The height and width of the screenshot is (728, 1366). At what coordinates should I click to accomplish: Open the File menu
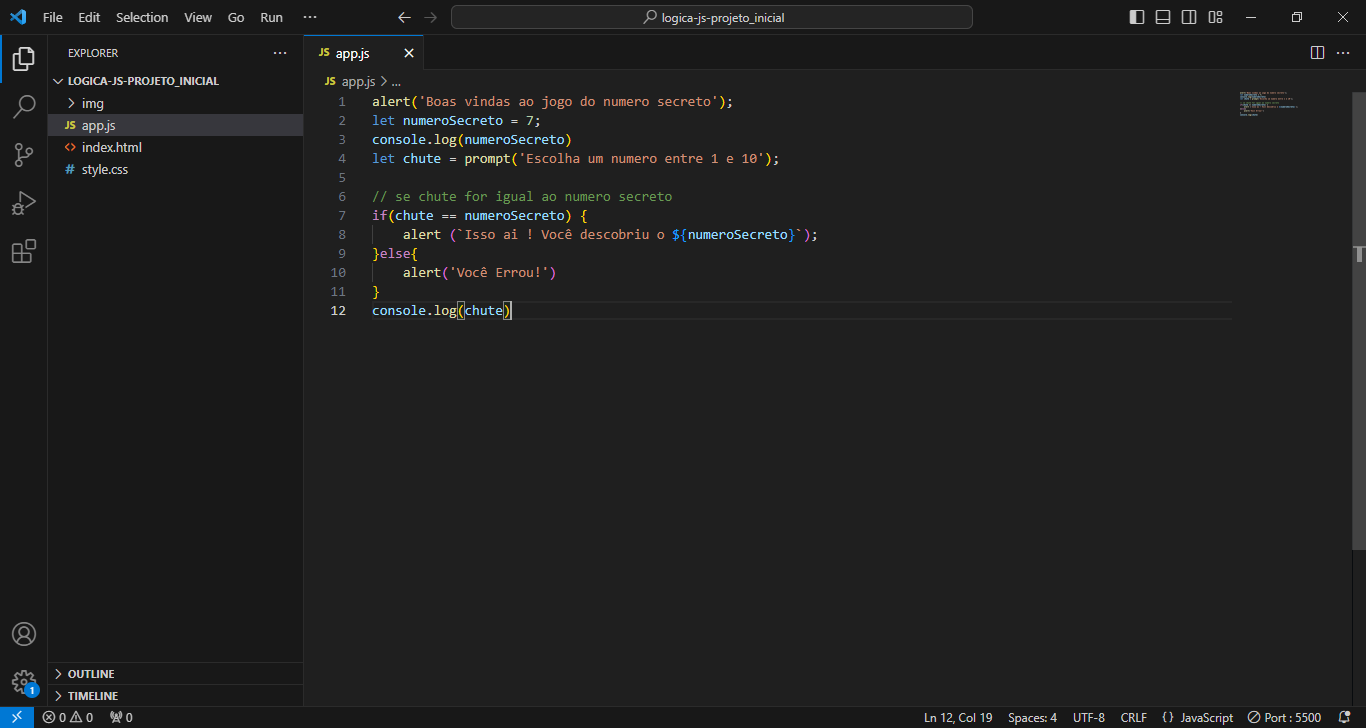pyautogui.click(x=53, y=17)
